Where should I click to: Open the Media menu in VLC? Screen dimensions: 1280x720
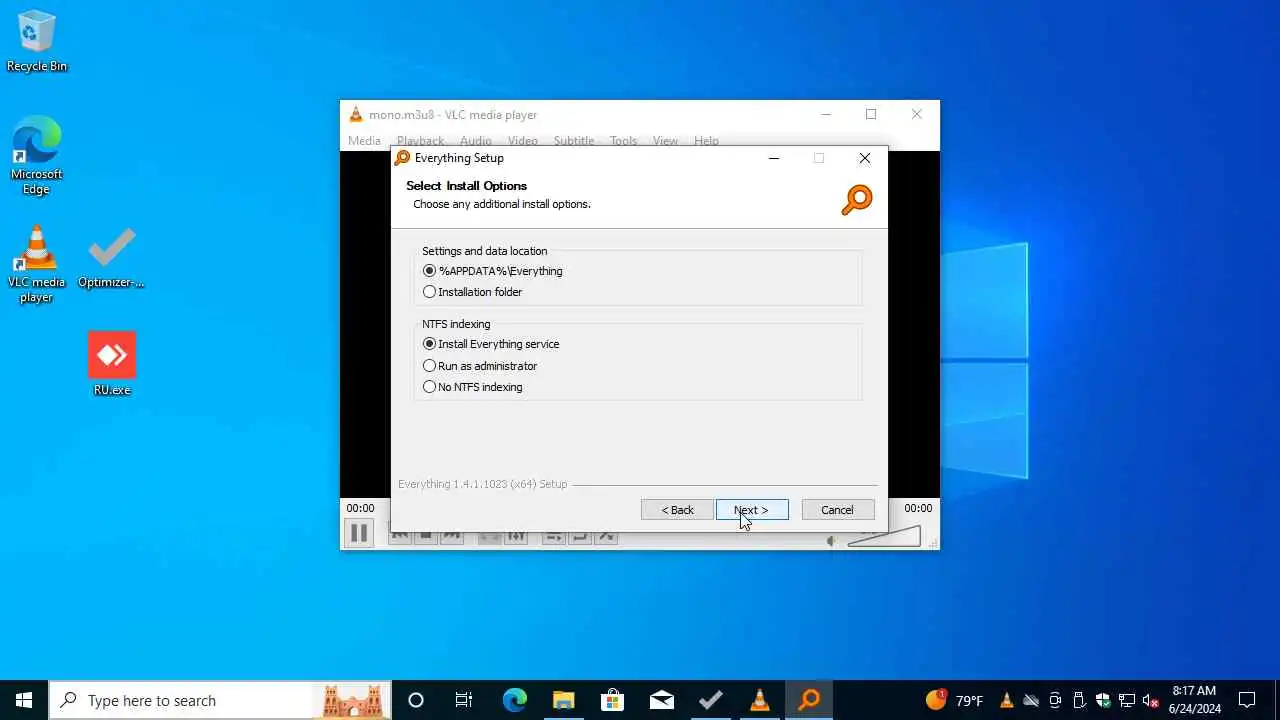[364, 141]
